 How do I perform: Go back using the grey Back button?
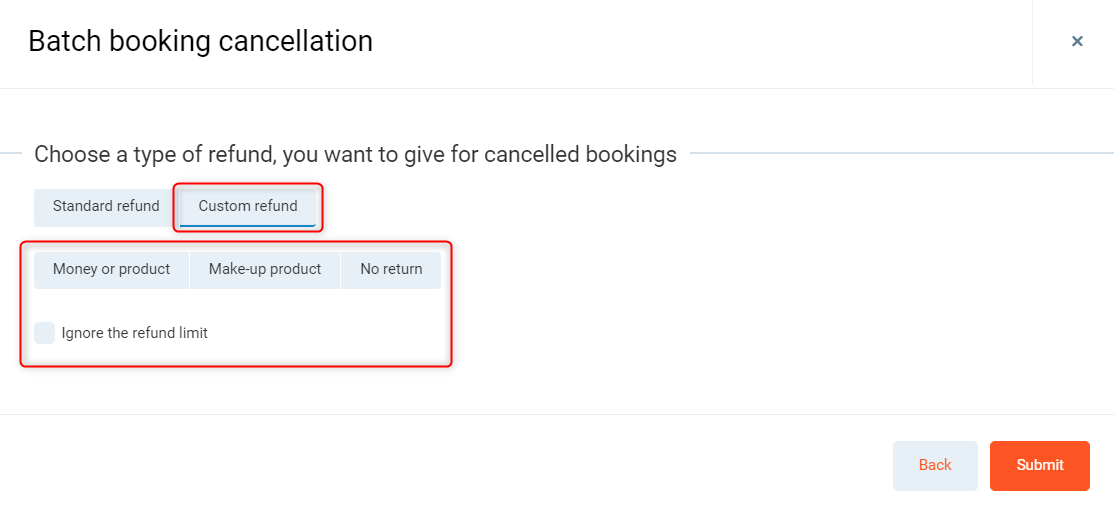coord(935,466)
